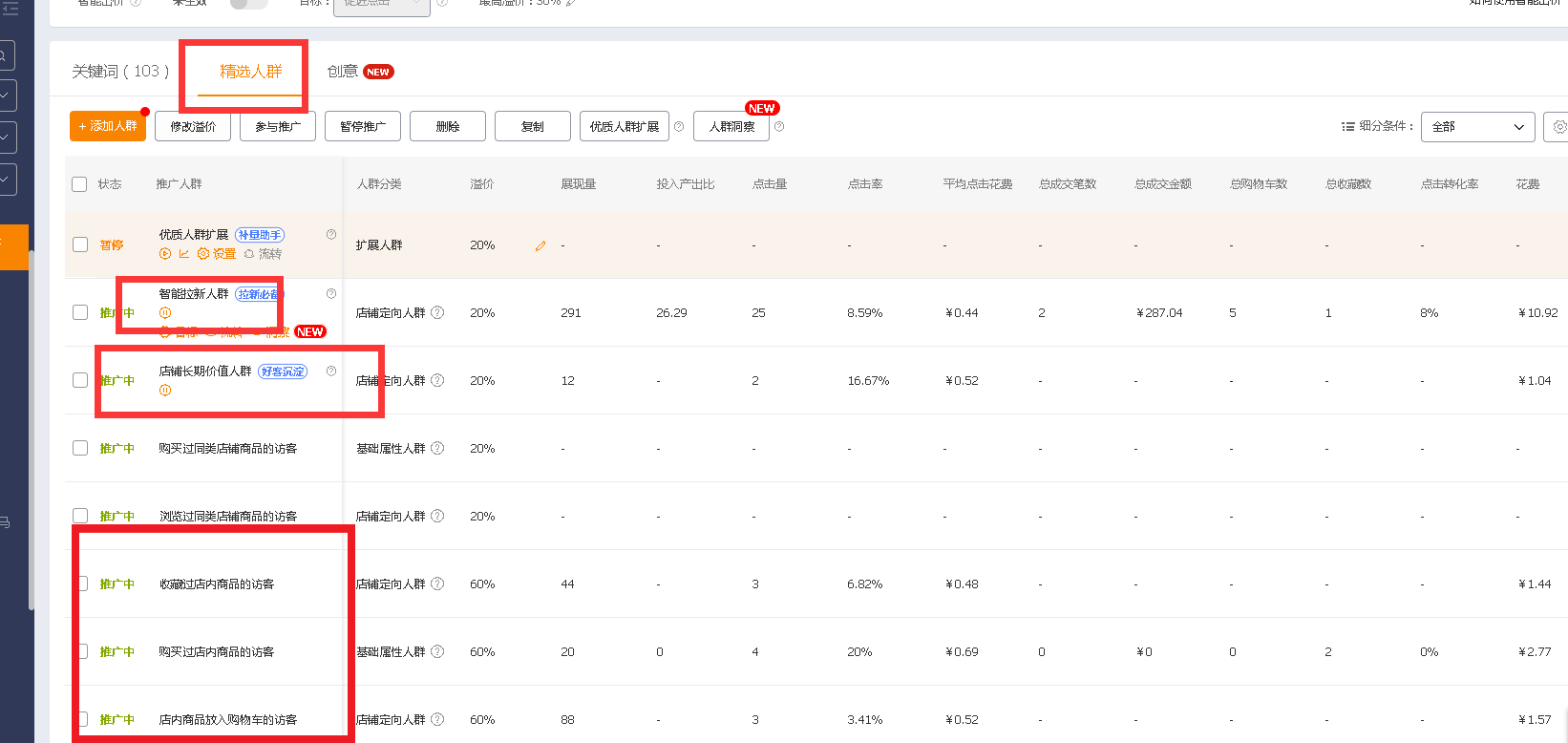Select the 购买过同类店铺商品的访客 row checkbox
This screenshot has height=743, width=1568.
(x=80, y=448)
